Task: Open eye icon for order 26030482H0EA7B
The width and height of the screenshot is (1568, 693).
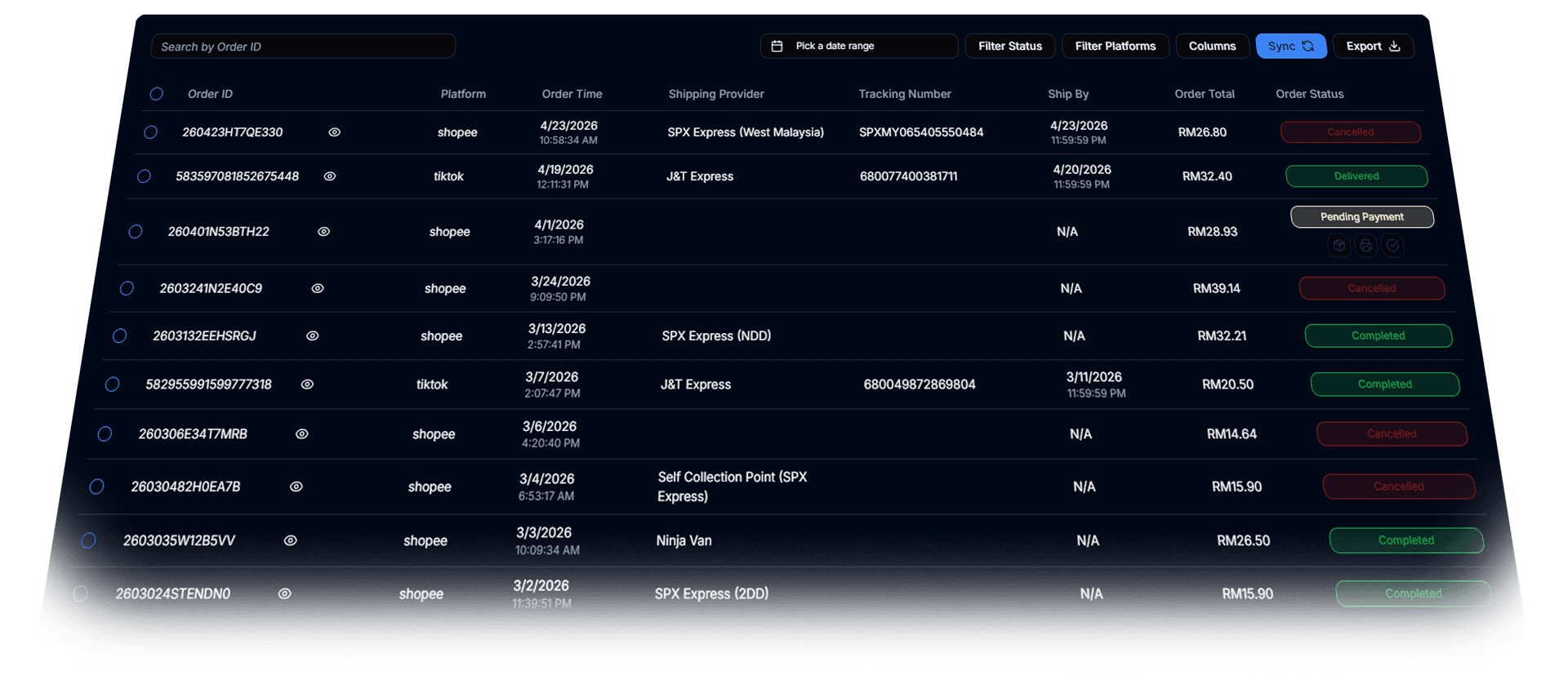Action: (296, 486)
